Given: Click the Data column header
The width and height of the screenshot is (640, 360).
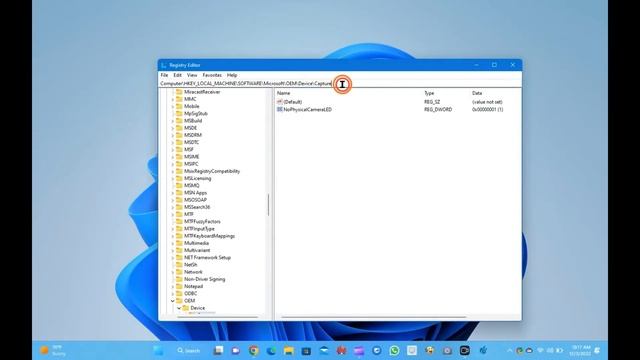Looking at the screenshot, I should point(477,93).
